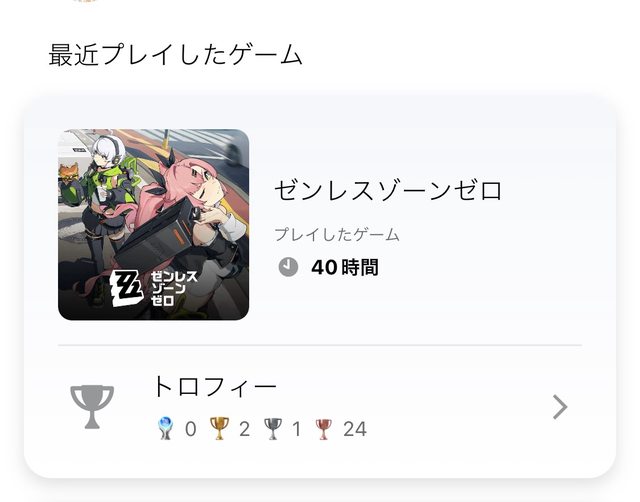This screenshot has width=640, height=502.
Task: Click the ZZZ logo on the cover
Action: click(127, 289)
